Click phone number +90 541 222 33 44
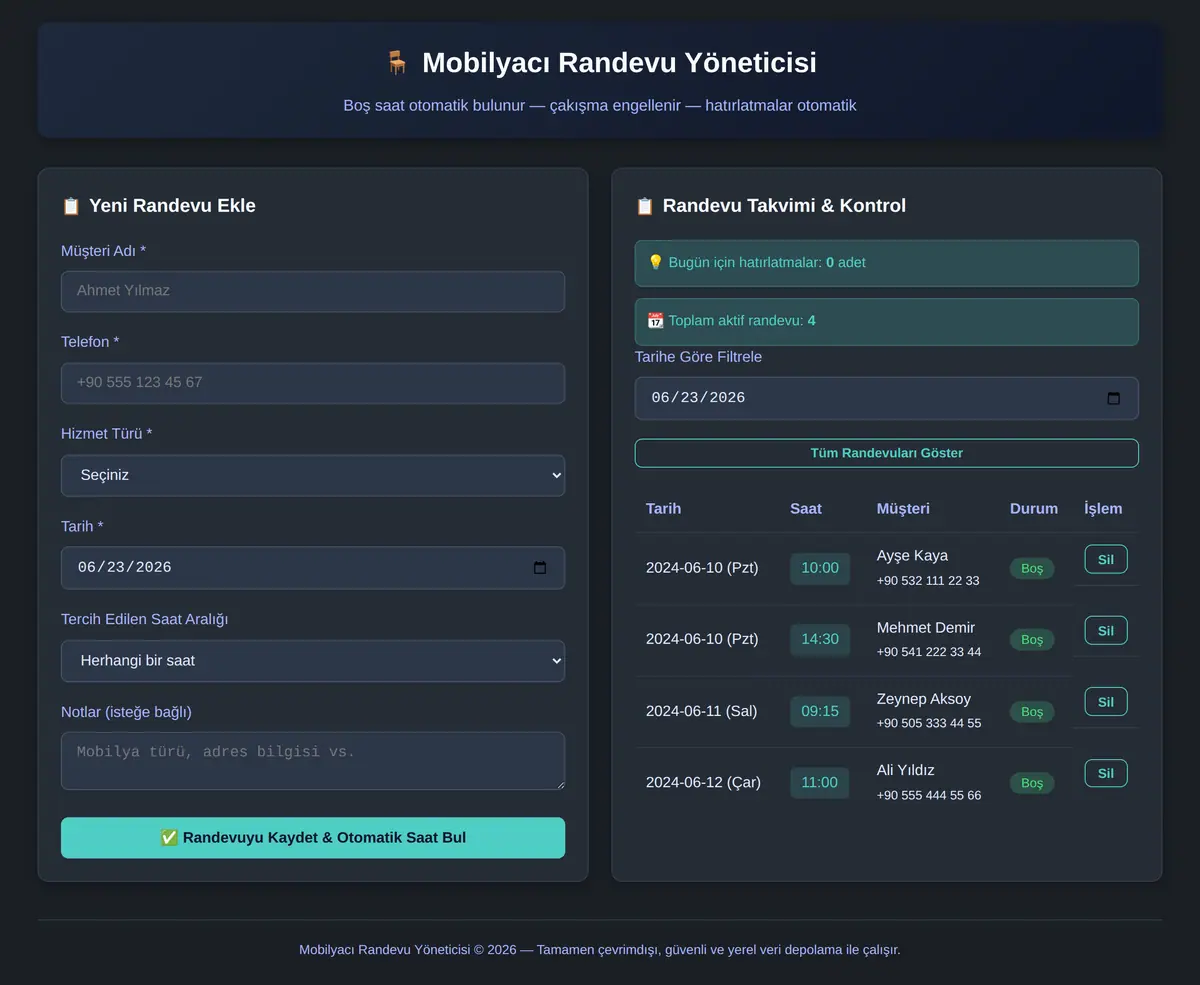This screenshot has height=985, width=1200. click(x=929, y=652)
